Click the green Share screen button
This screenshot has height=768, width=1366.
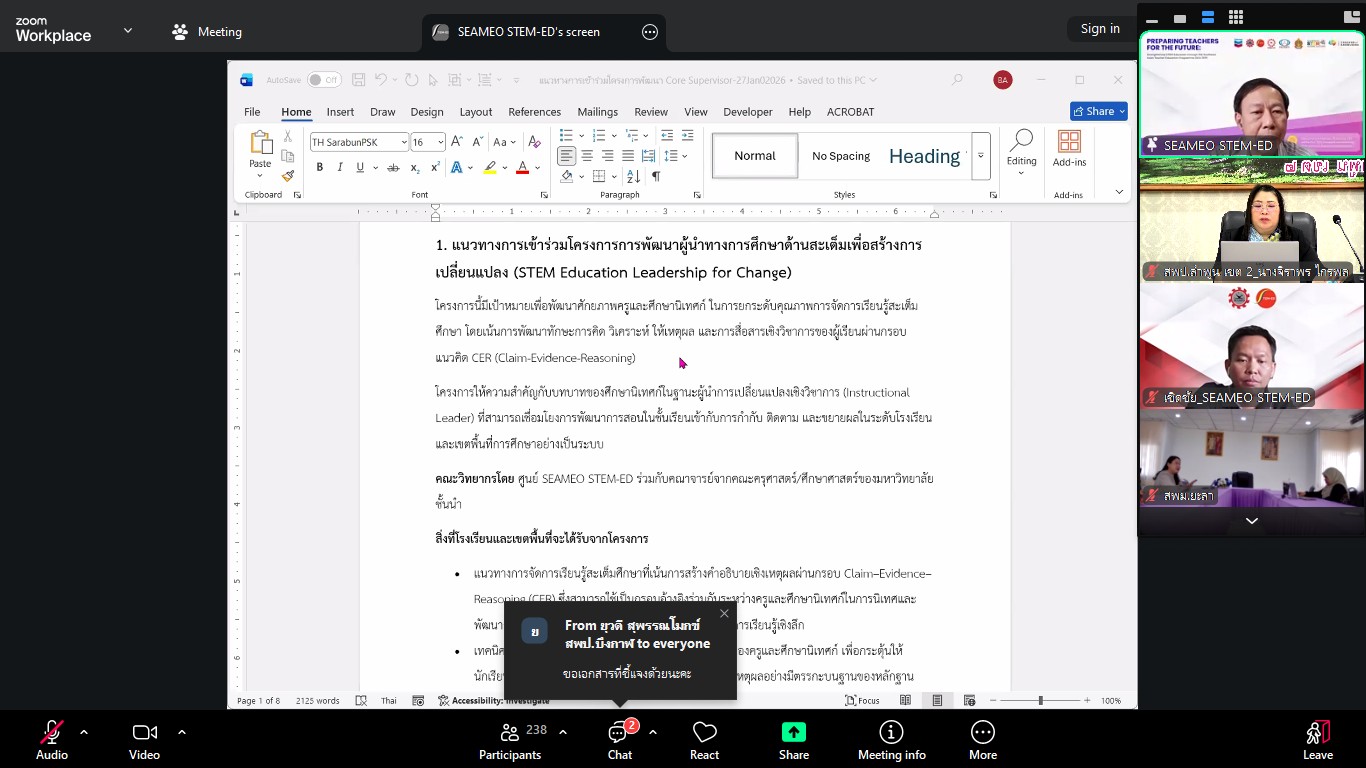794,740
